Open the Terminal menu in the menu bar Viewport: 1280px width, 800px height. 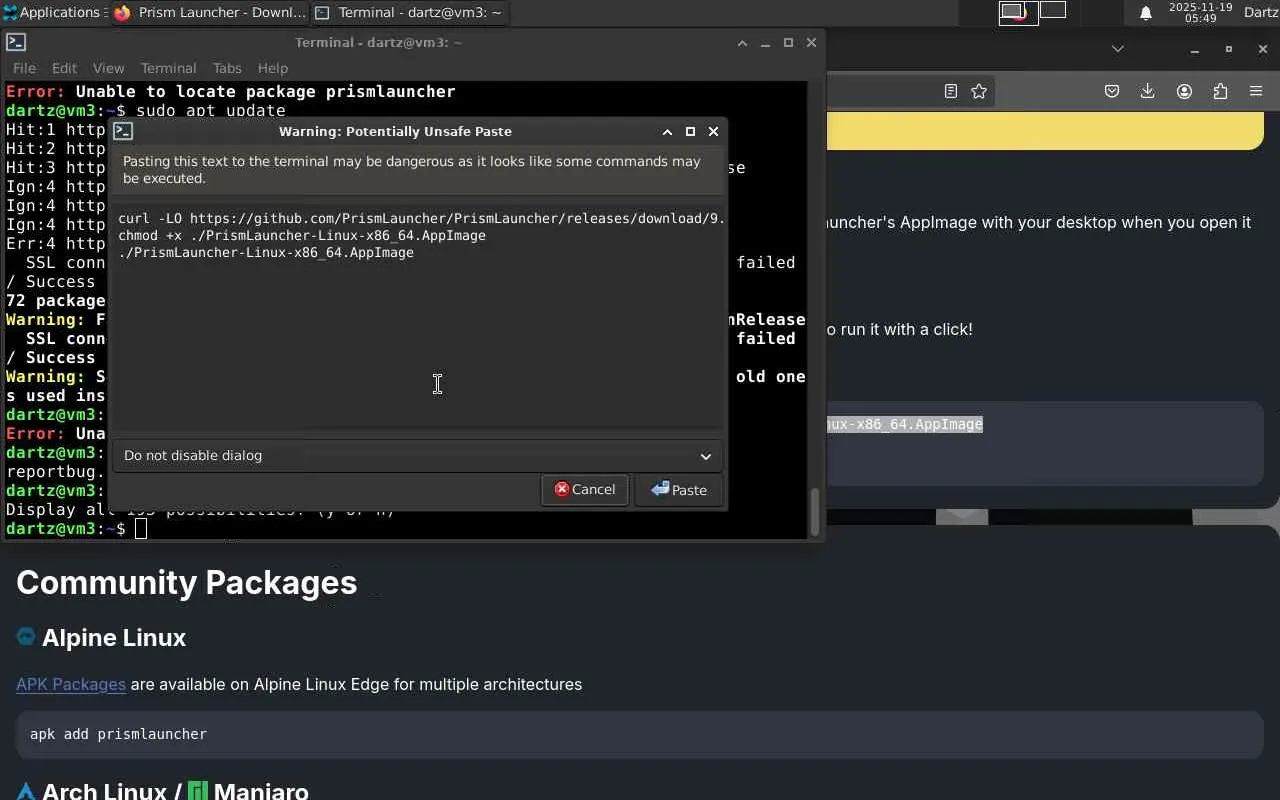(x=168, y=68)
